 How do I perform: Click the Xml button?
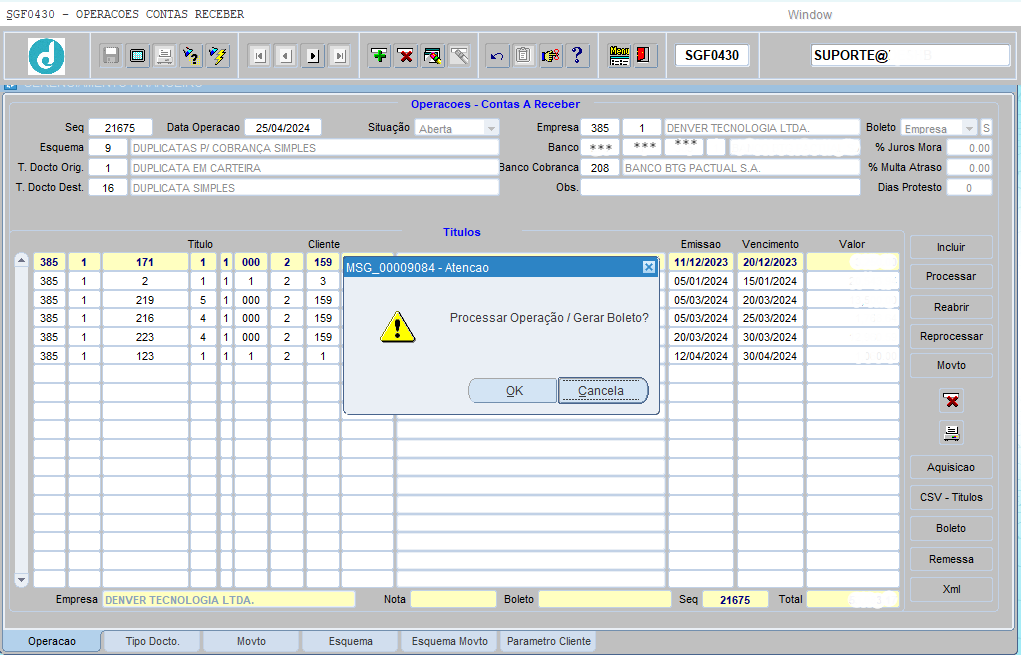click(951, 589)
